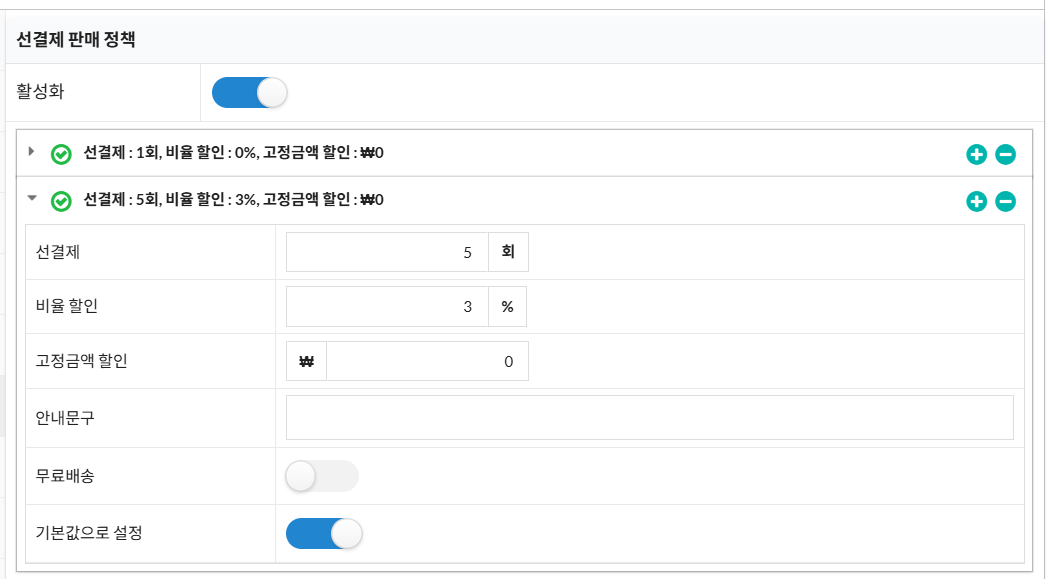Collapse the 선결제 5회 policy row

coord(32,198)
